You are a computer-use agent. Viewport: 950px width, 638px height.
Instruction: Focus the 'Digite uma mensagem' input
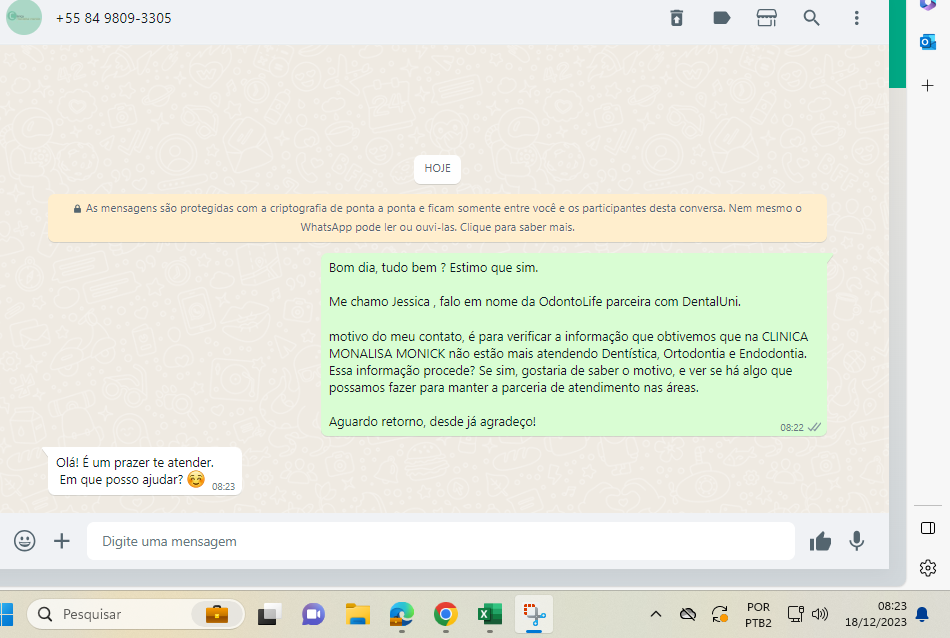[x=440, y=541]
